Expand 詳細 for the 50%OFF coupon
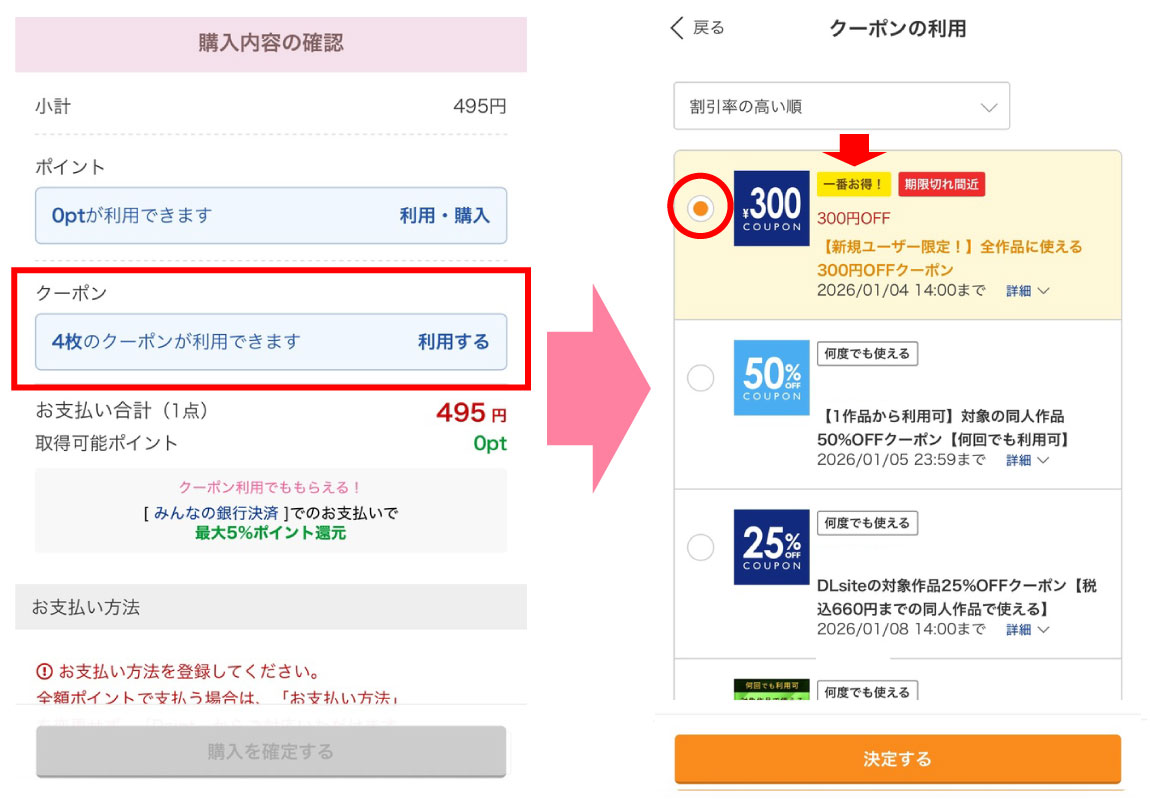 coord(1027,460)
